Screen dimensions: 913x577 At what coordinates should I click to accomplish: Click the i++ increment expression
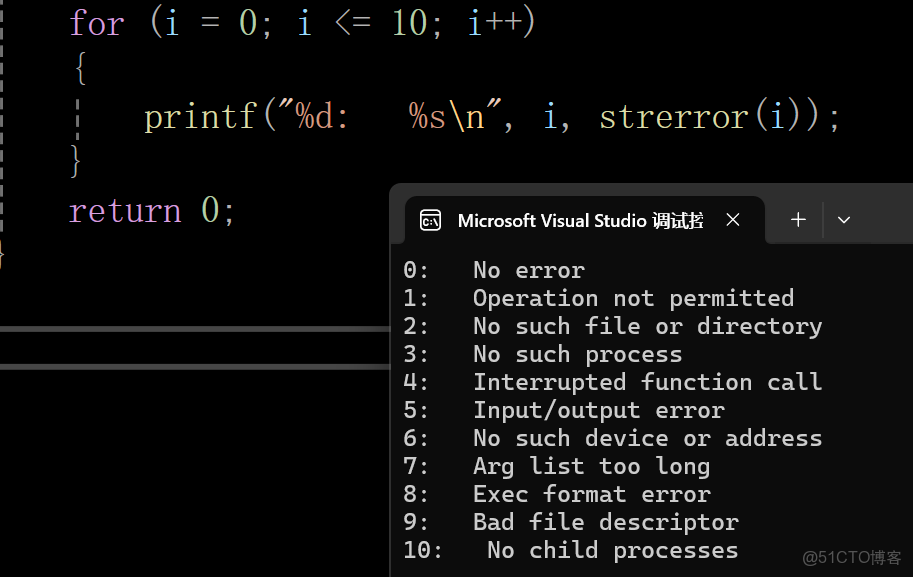click(x=501, y=23)
